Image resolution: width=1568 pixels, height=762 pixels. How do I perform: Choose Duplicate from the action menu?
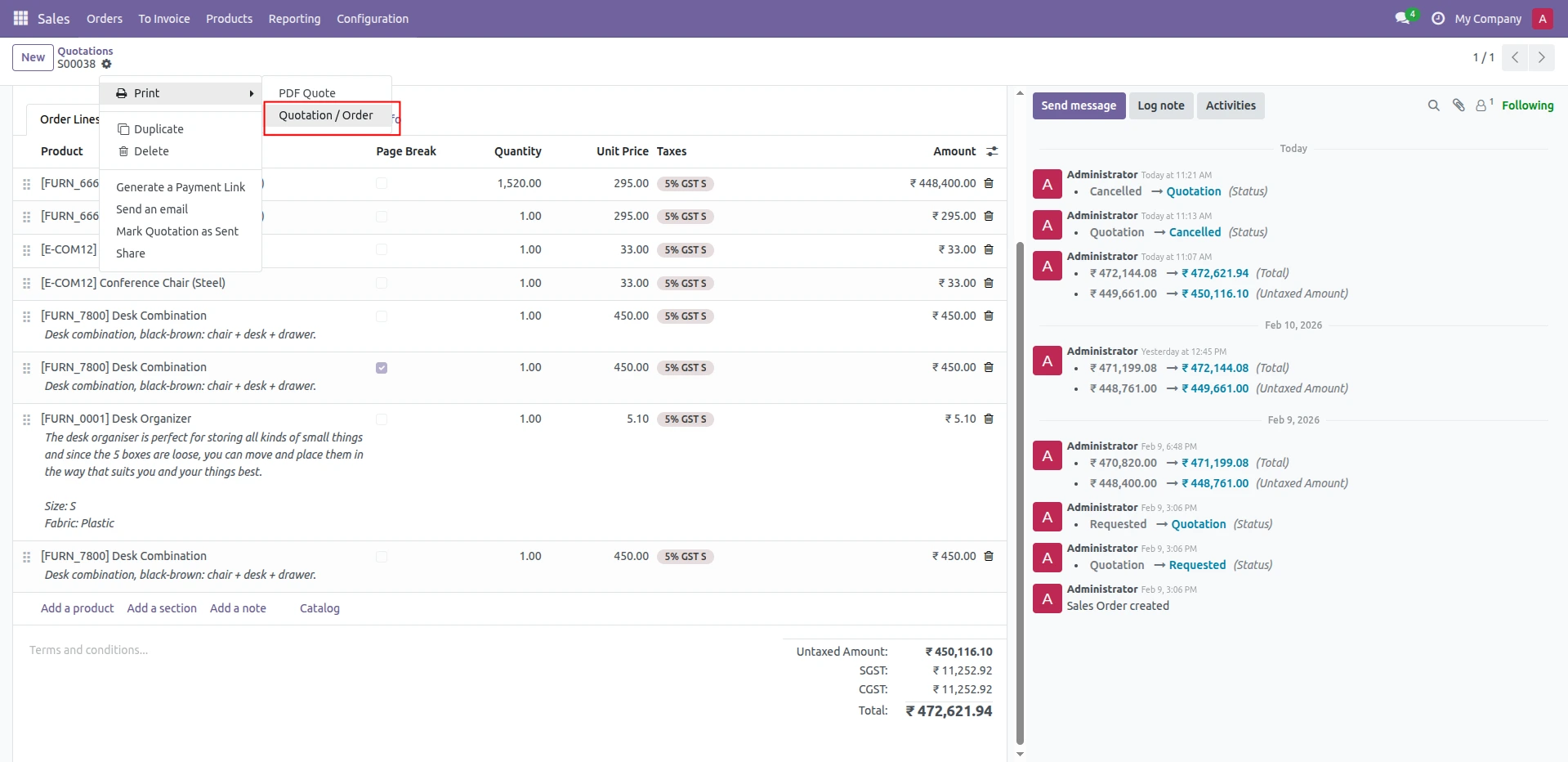coord(159,129)
